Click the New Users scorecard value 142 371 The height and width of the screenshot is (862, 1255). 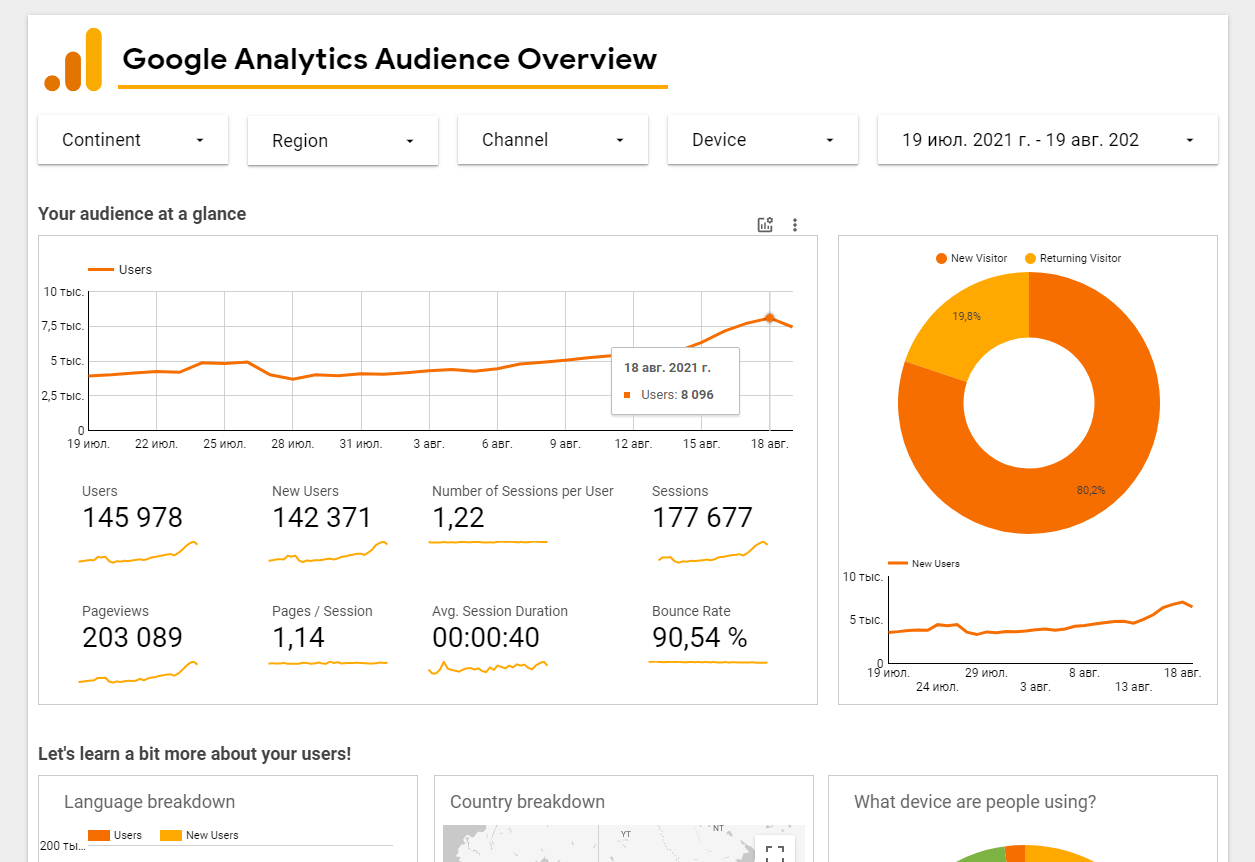coord(321,518)
